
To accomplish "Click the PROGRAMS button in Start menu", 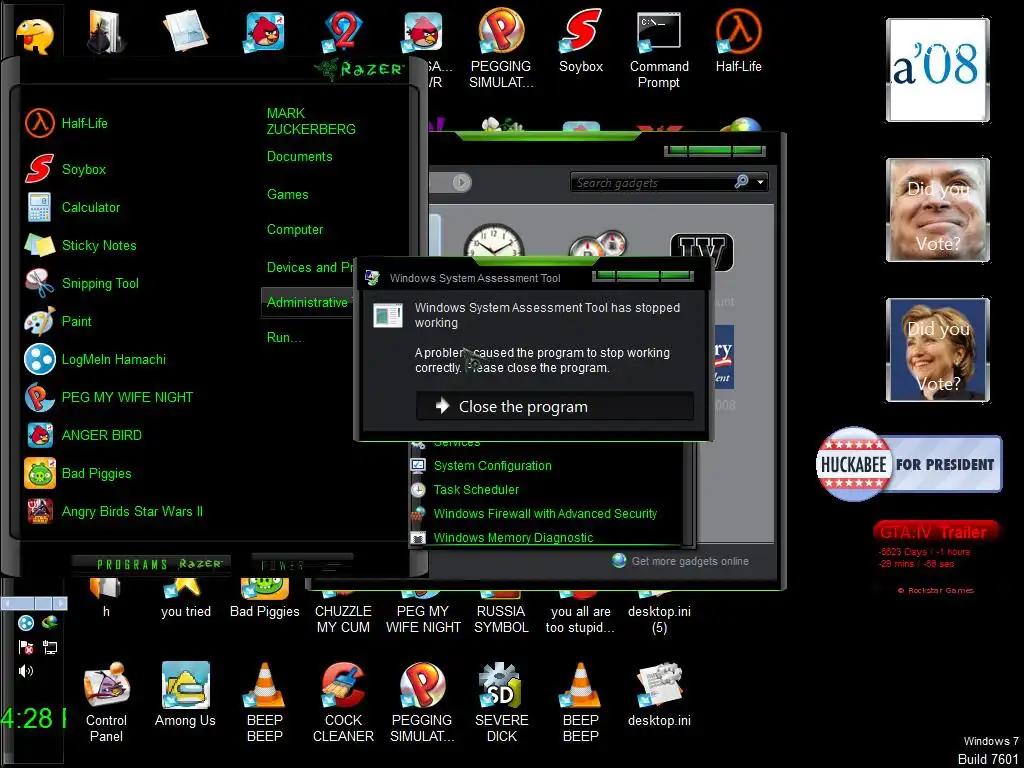I will [x=151, y=564].
